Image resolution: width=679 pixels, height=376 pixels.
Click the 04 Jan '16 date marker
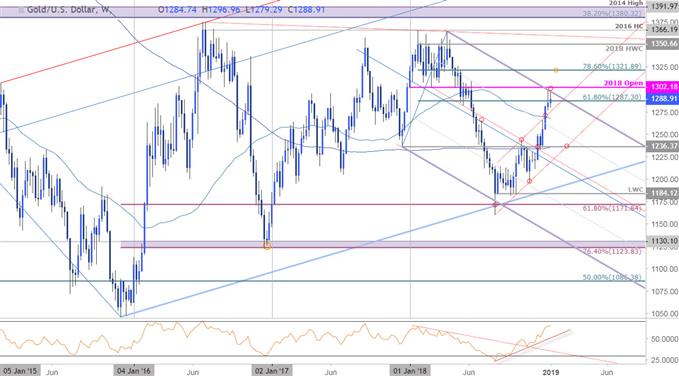tap(134, 371)
